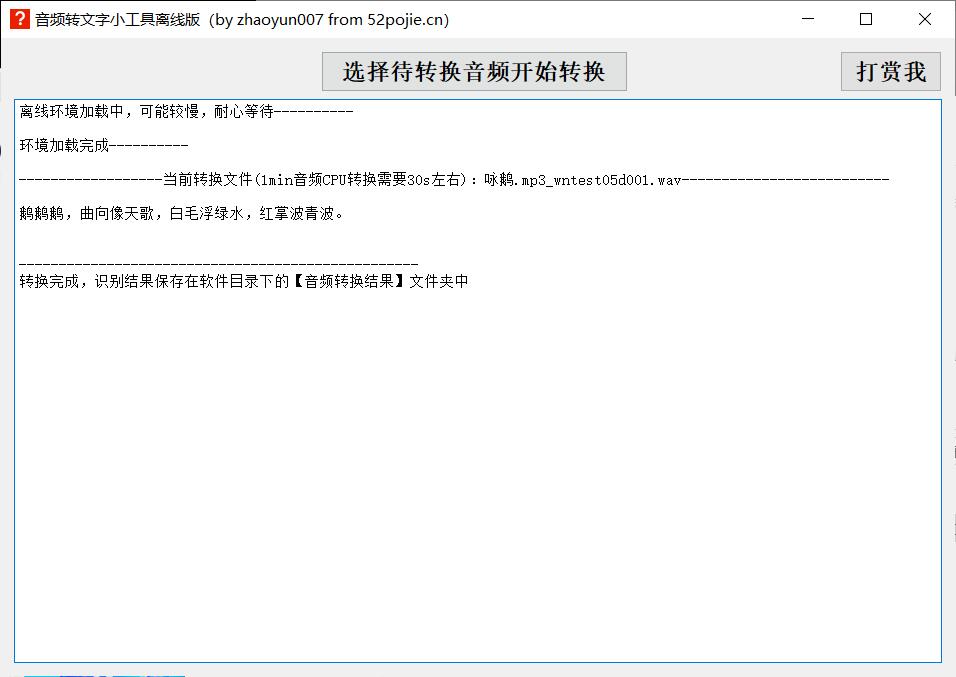The image size is (956, 677).
Task: Open the 打赏我 donate button
Action: (x=890, y=72)
